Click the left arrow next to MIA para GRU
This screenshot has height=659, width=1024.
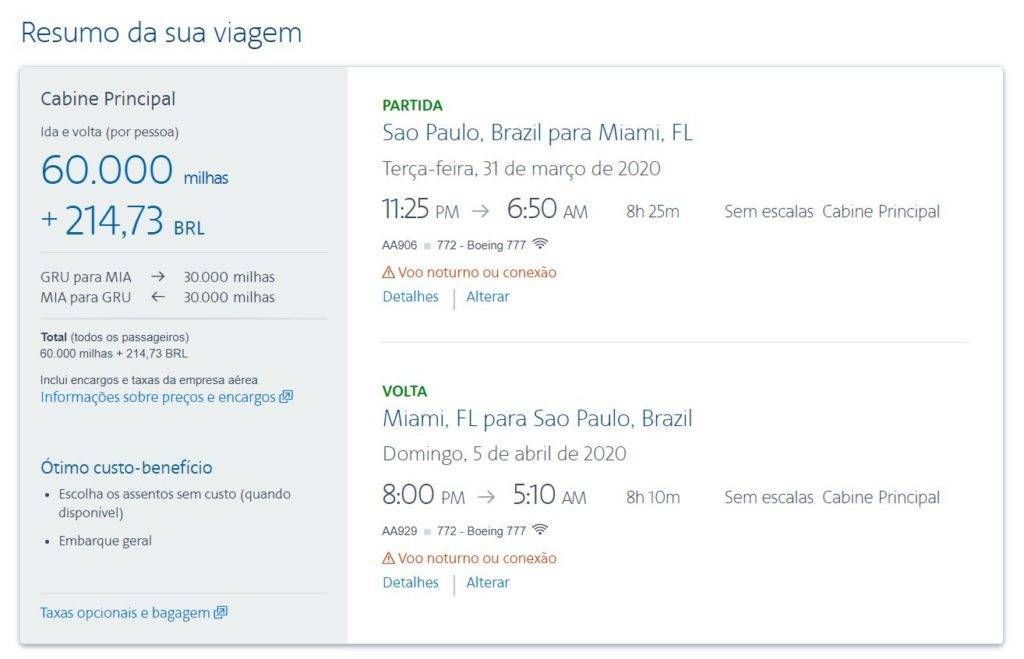pyautogui.click(x=157, y=297)
